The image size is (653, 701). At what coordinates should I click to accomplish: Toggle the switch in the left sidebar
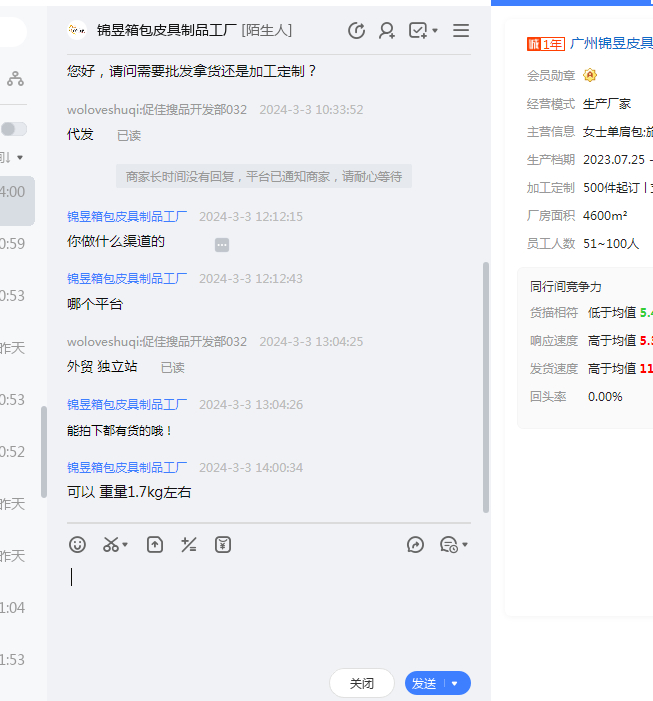click(14, 129)
